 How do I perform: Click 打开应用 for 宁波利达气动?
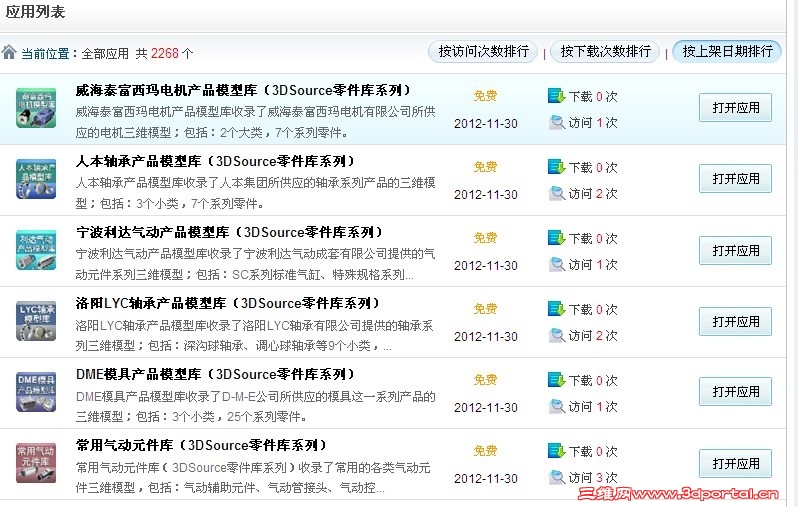pyautogui.click(x=735, y=250)
